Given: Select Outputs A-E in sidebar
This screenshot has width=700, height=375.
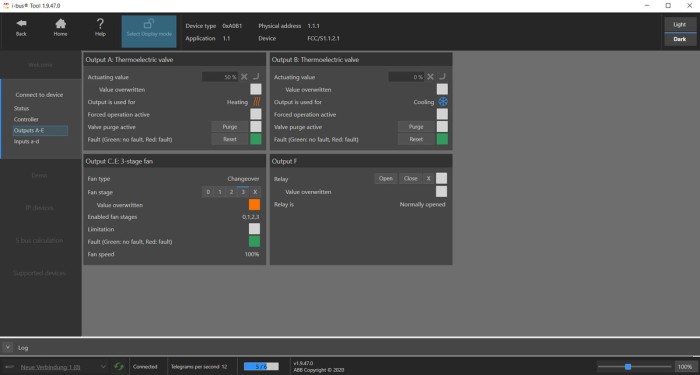Looking at the screenshot, I should tap(40, 130).
